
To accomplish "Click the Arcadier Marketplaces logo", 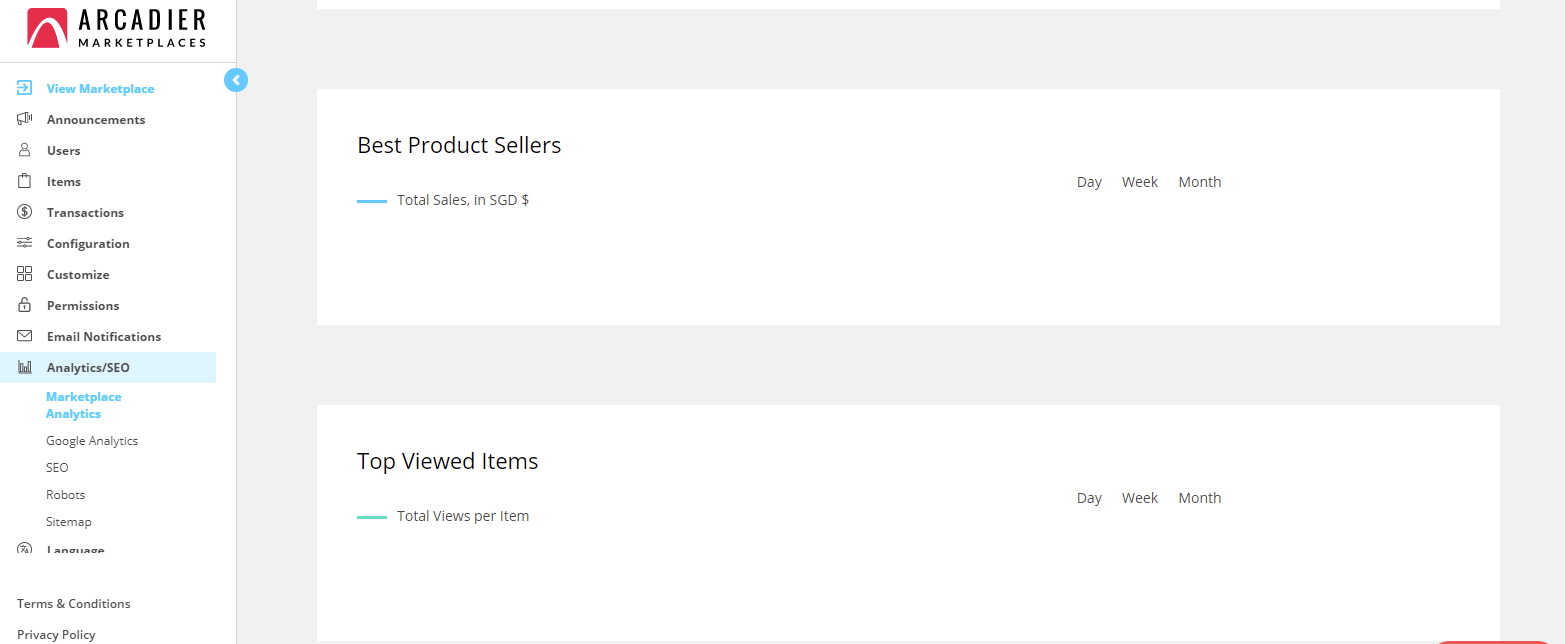I will coord(117,28).
